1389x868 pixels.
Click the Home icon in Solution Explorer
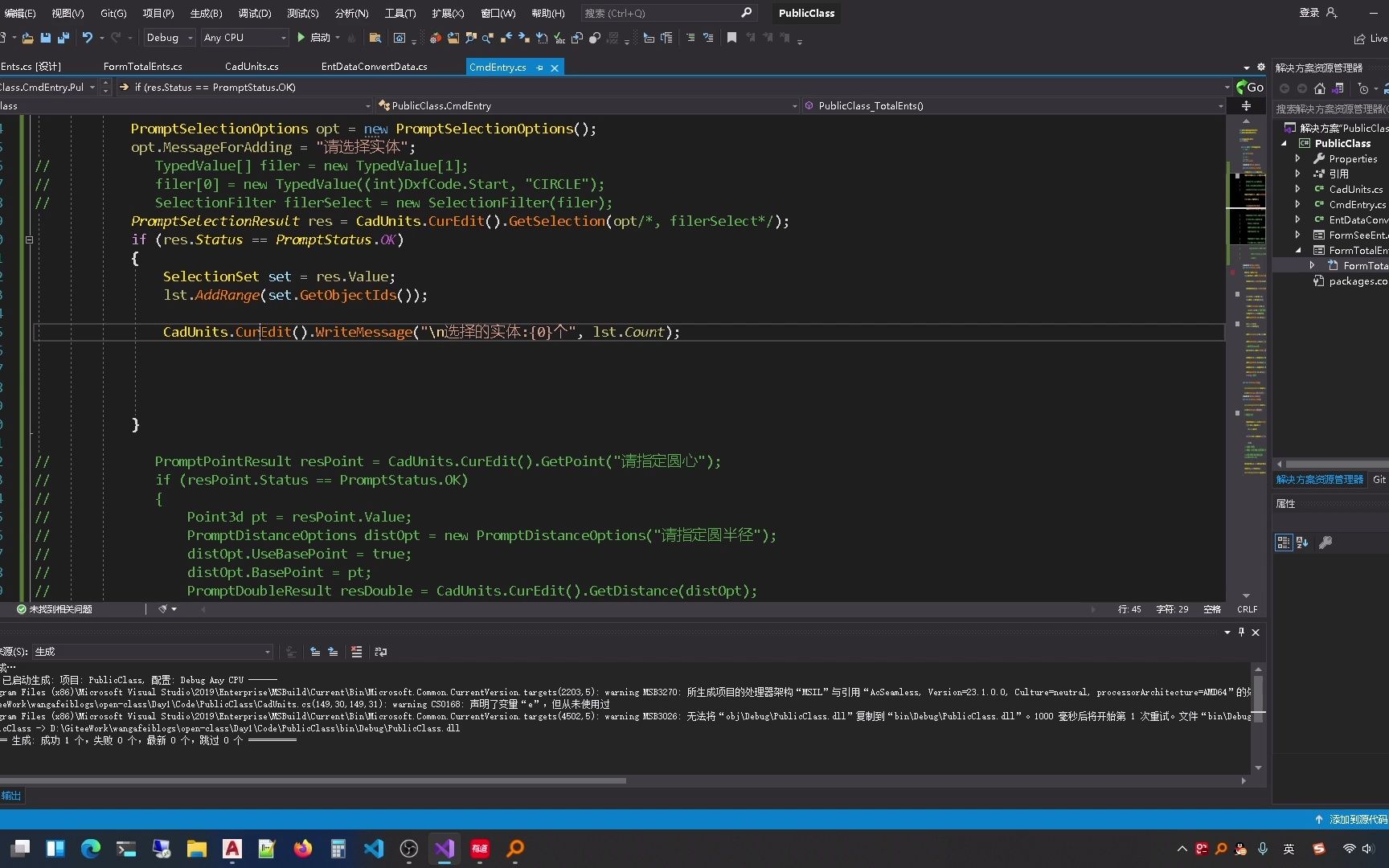[x=1319, y=88]
